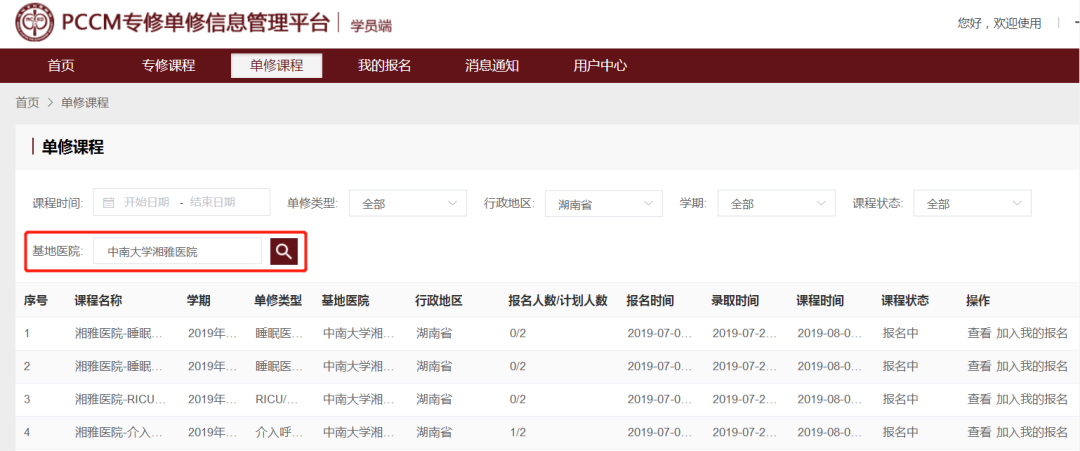The image size is (1080, 451).
Task: Select the 单修课程 navigation tab
Action: pos(276,66)
